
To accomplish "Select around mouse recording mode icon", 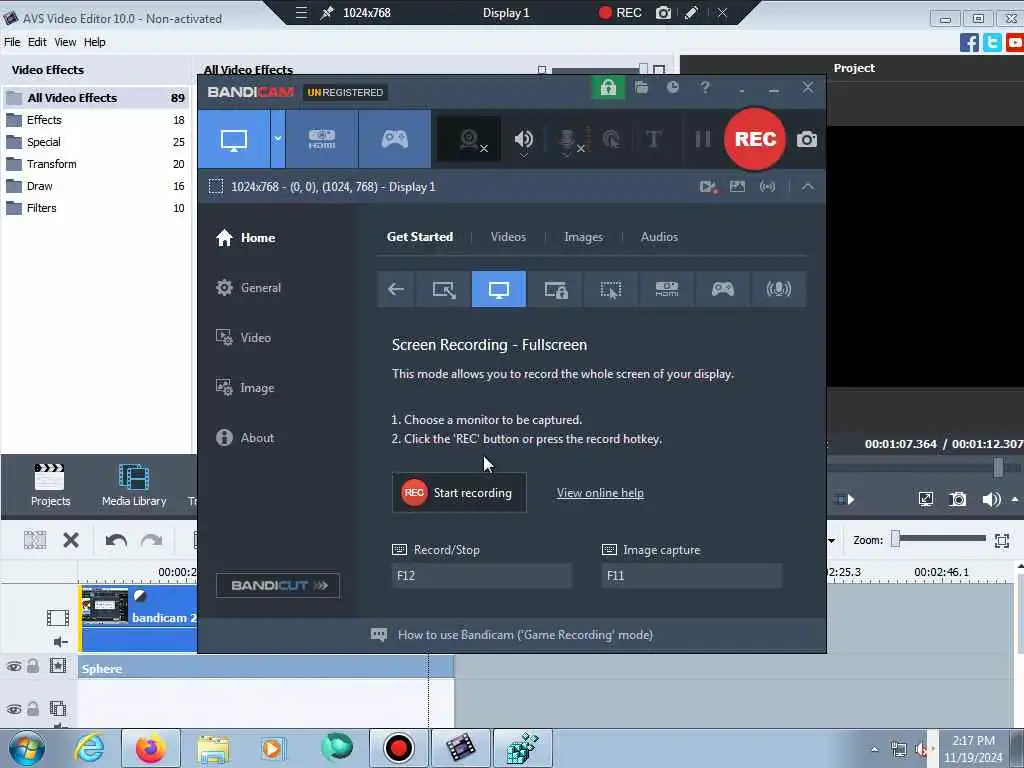I will [x=611, y=289].
